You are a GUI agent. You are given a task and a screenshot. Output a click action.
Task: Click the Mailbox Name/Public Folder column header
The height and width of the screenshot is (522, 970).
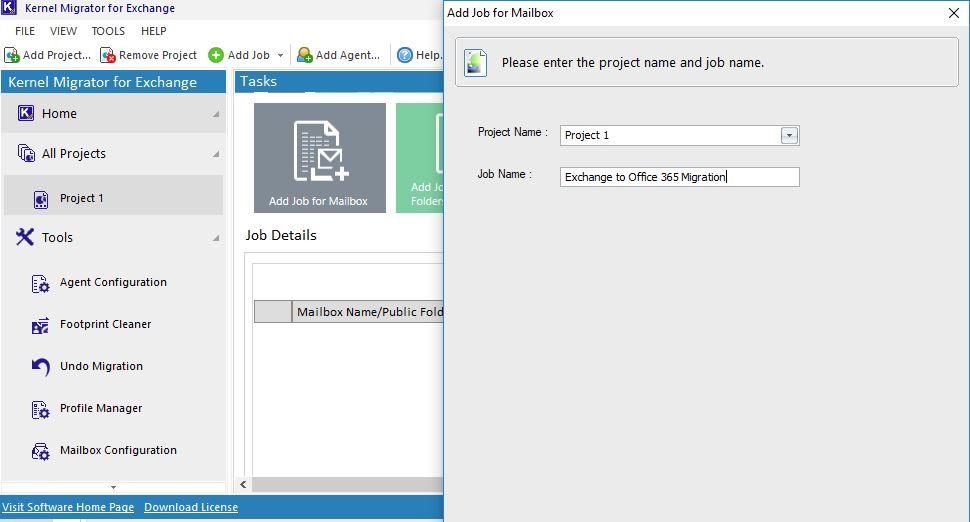click(x=368, y=312)
